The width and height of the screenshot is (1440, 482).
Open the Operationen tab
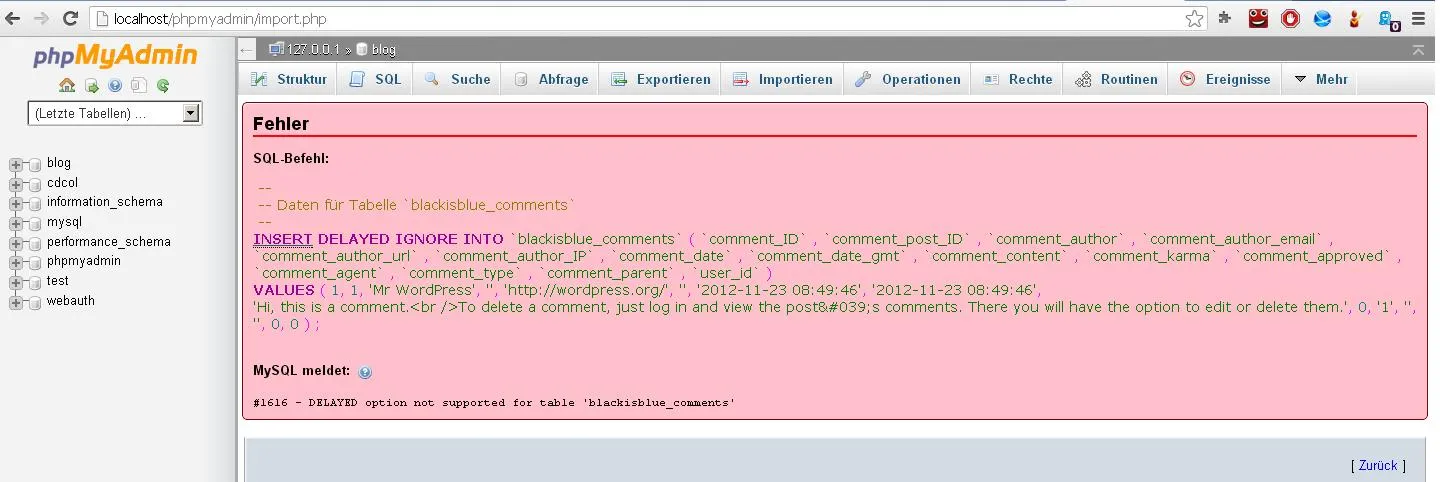coord(907,79)
